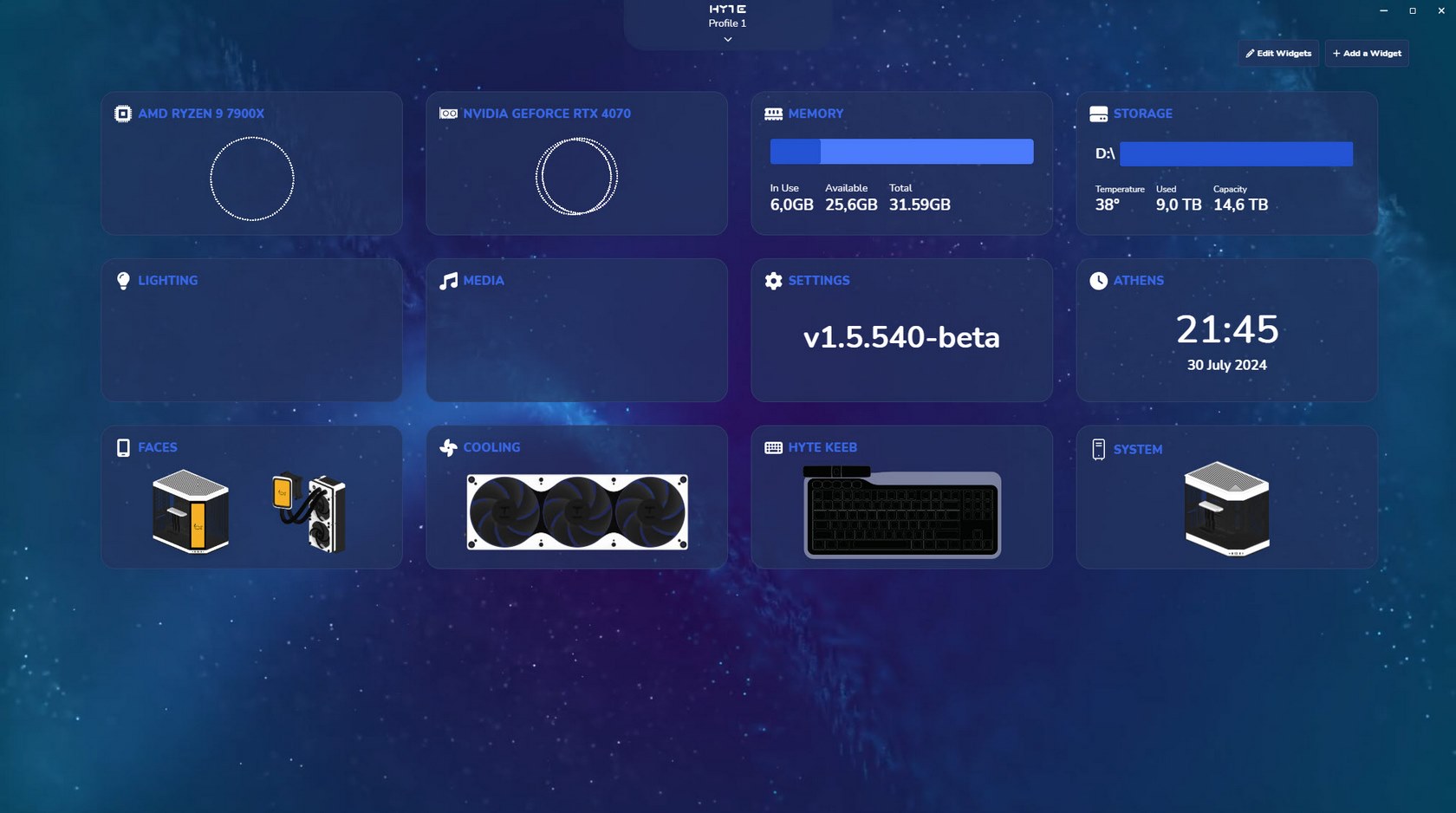Click the 21:45 time display
This screenshot has height=813, width=1456.
click(1227, 329)
